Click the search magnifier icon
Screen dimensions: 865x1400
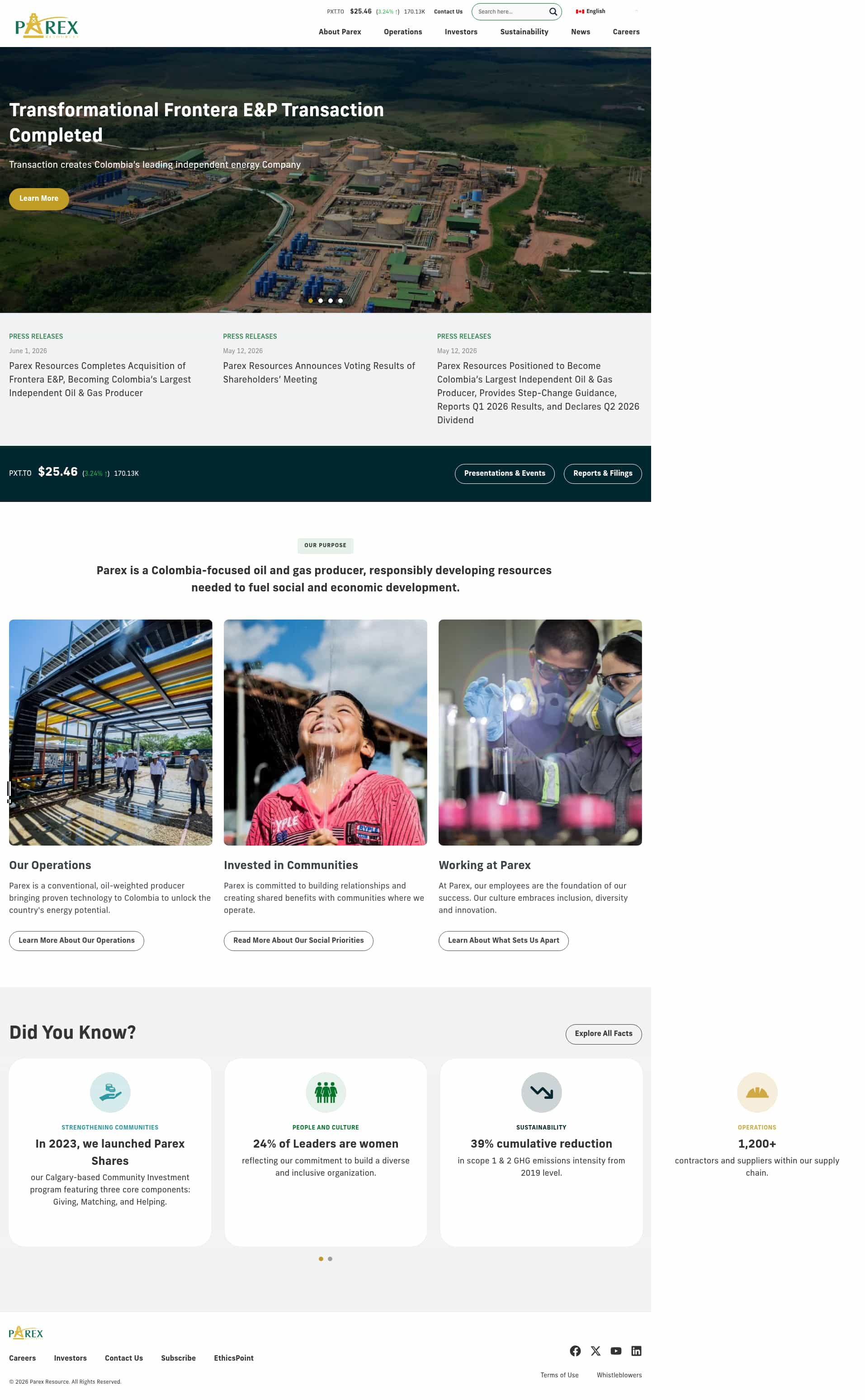pyautogui.click(x=553, y=11)
